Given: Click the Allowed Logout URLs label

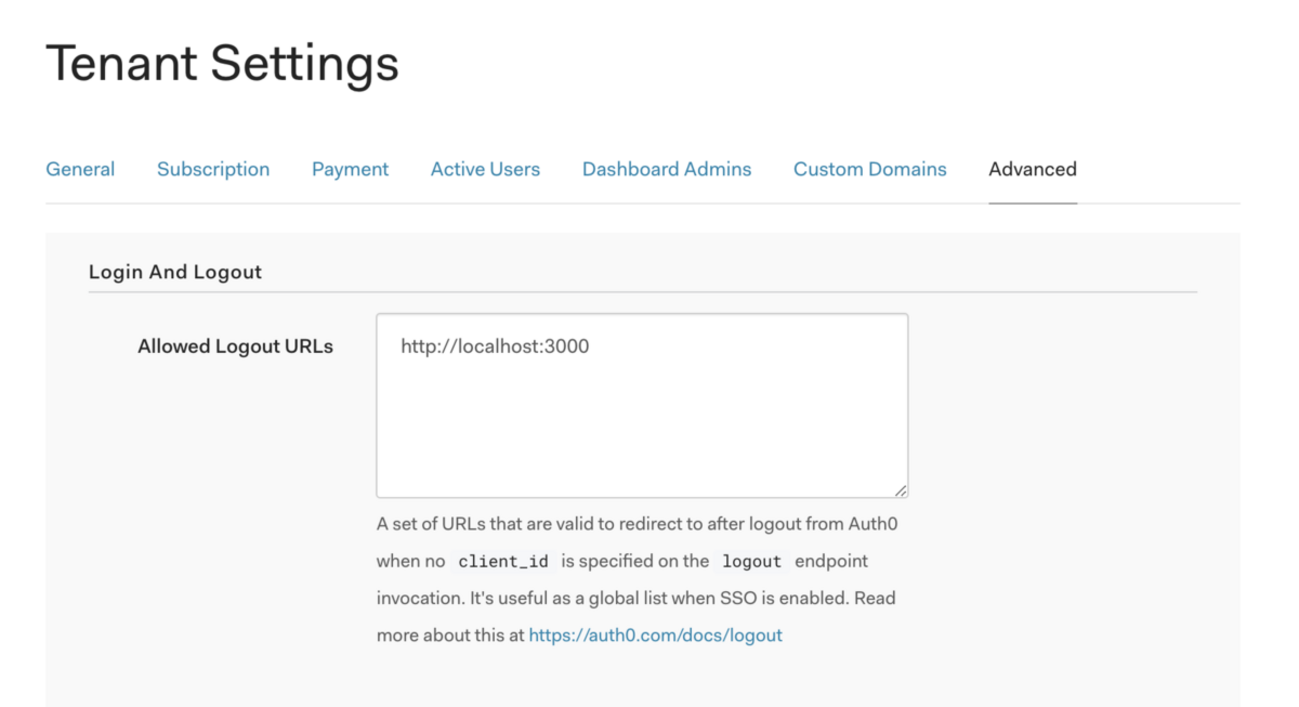Looking at the screenshot, I should tap(235, 347).
